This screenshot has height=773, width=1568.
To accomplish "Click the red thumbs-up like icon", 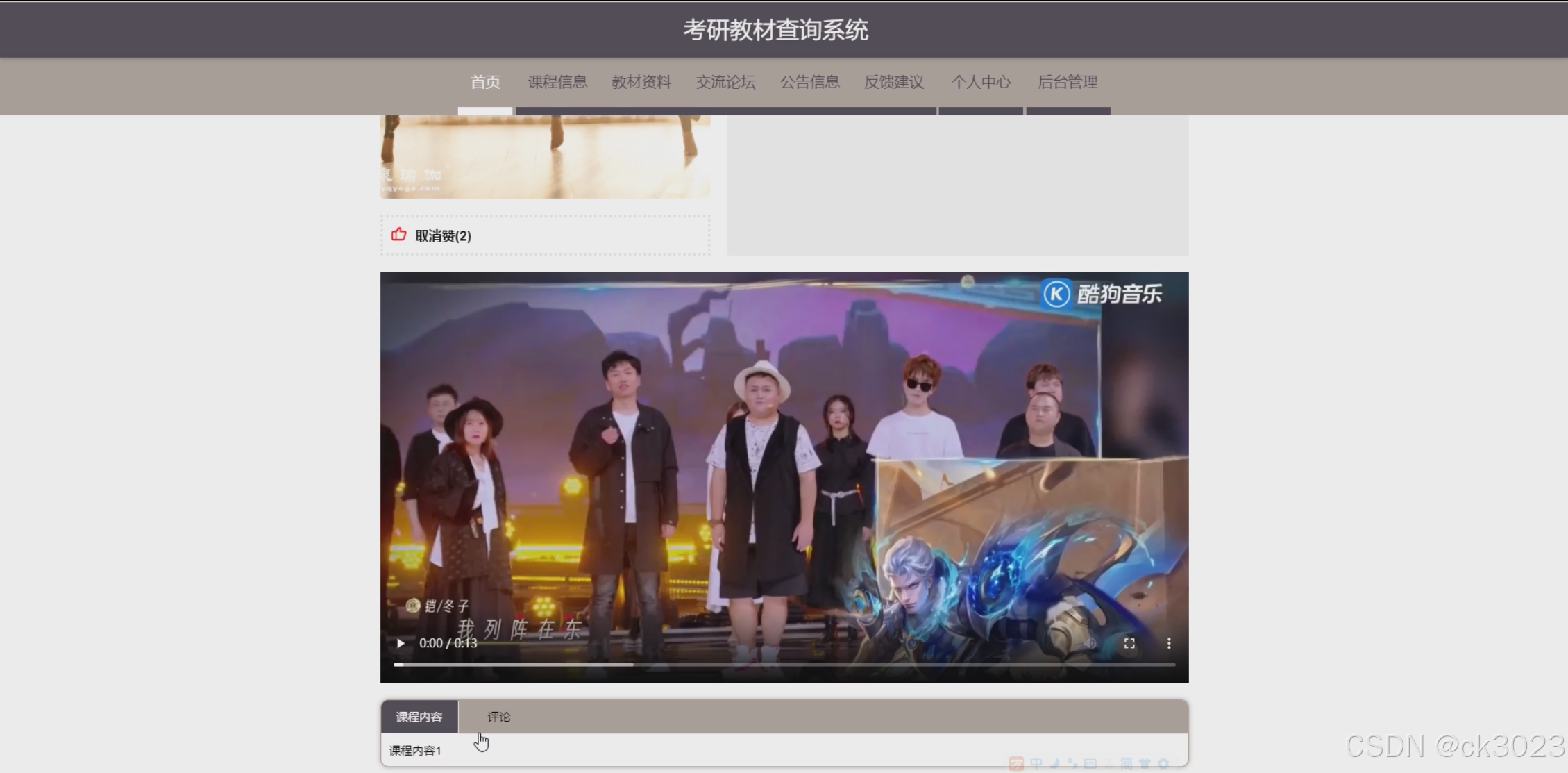I will tap(398, 235).
